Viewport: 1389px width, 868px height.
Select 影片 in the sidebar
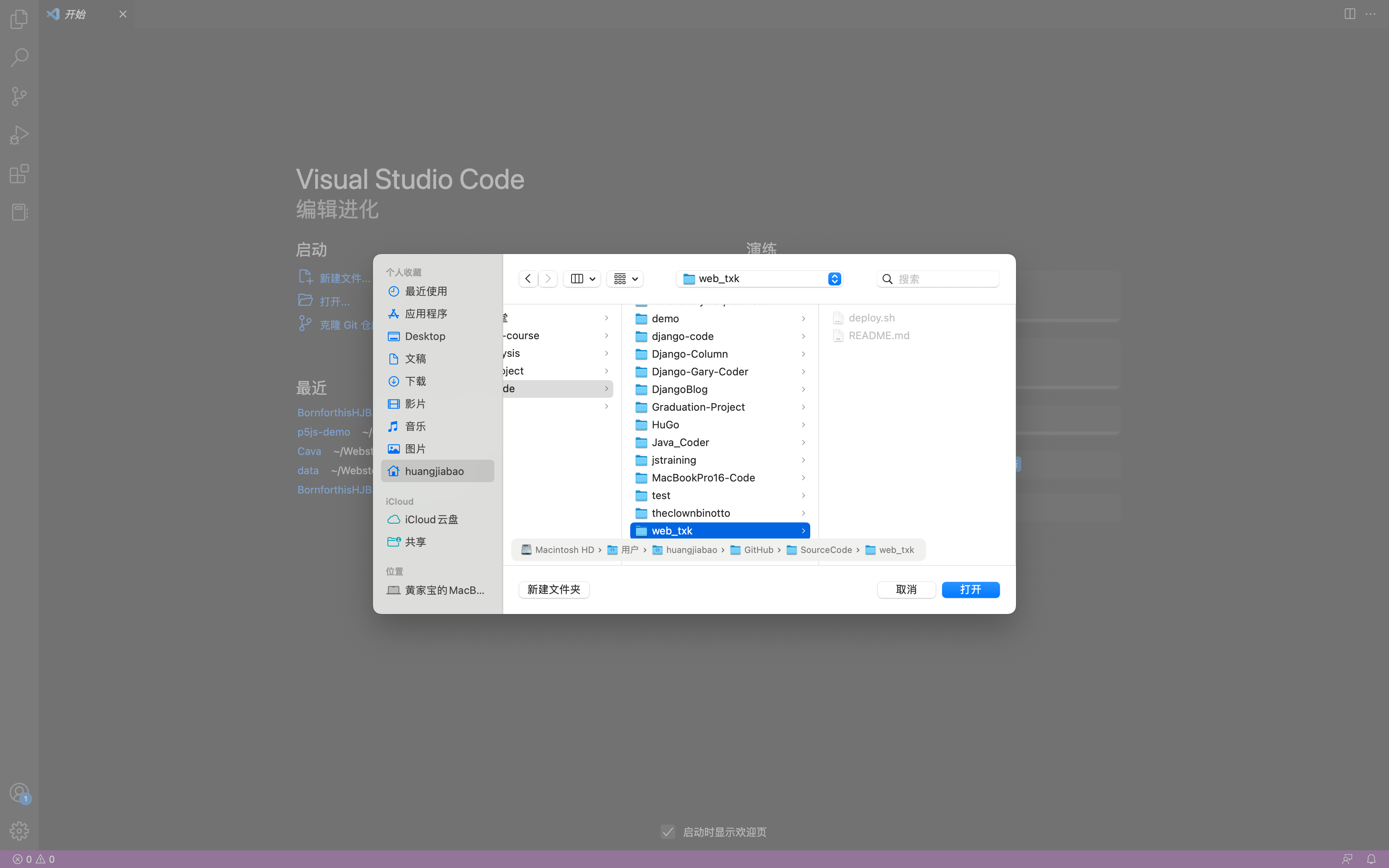click(437, 404)
